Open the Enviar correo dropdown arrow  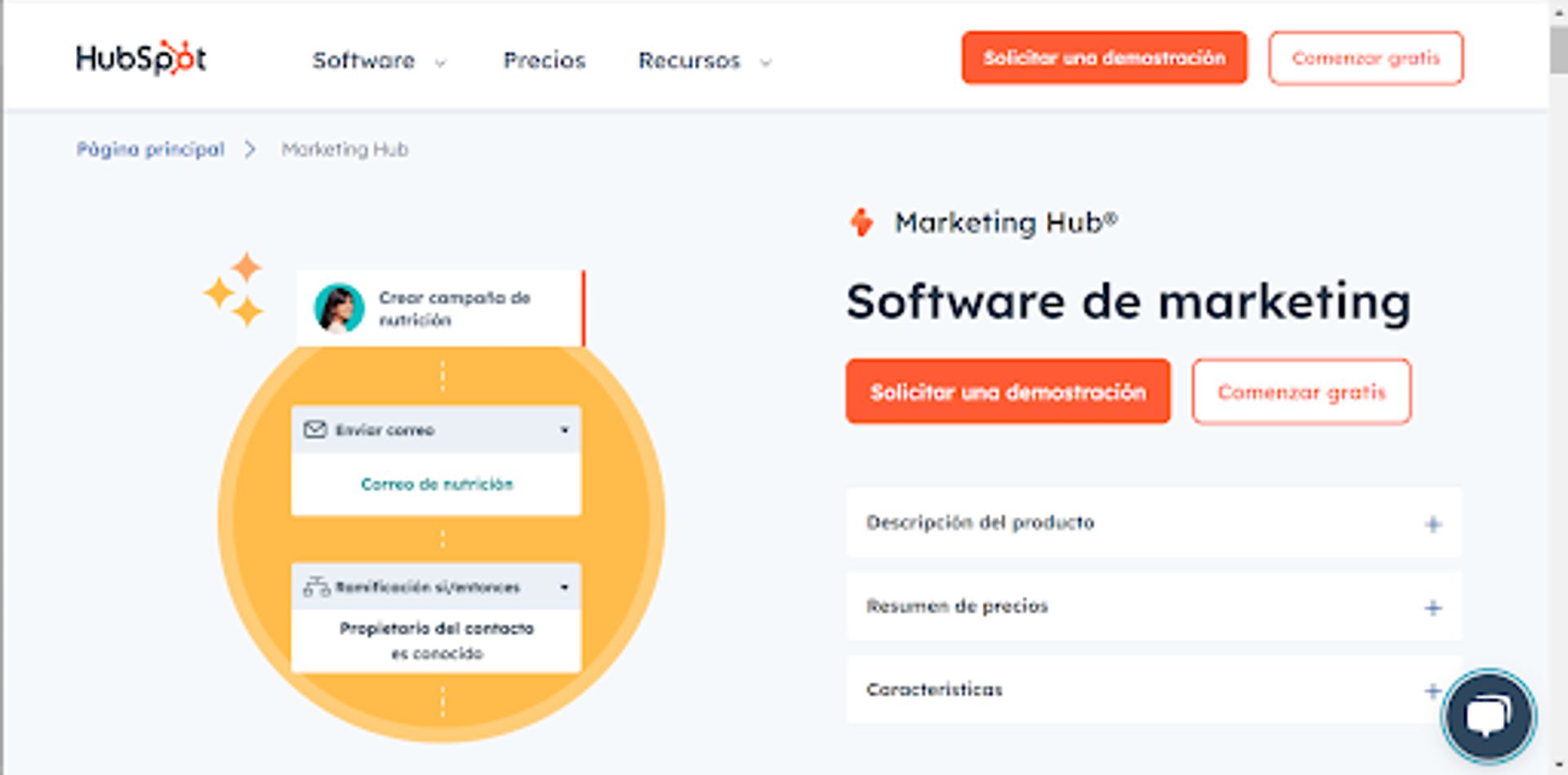click(564, 430)
